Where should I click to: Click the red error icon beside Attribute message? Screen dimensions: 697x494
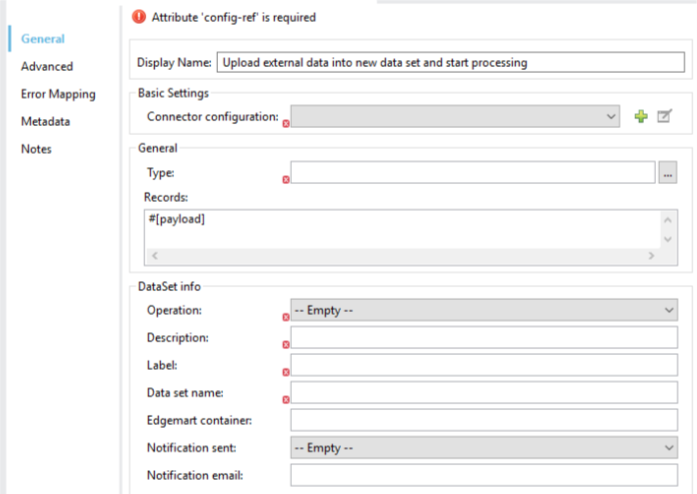[139, 17]
